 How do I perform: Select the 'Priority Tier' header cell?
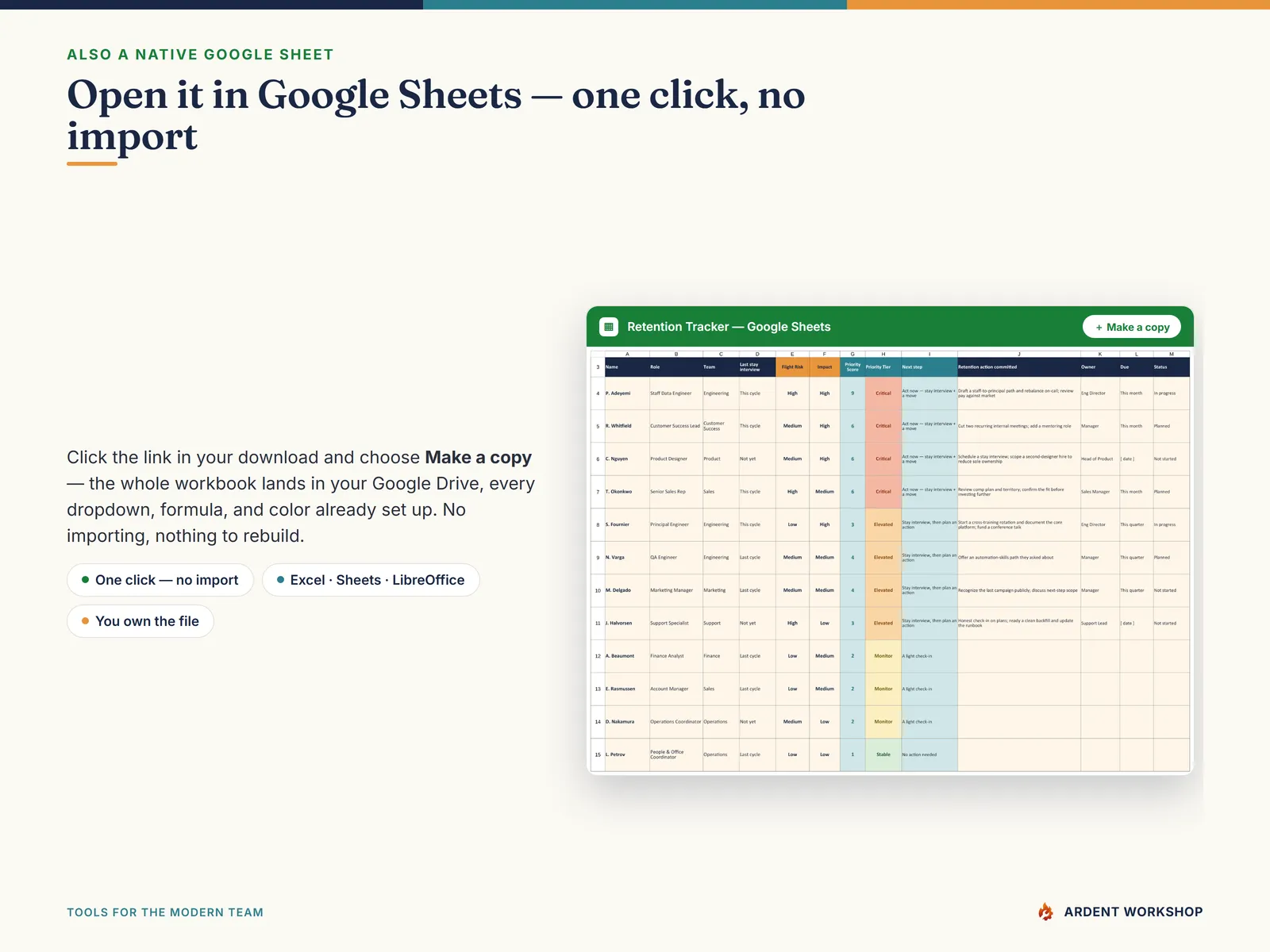coord(883,367)
